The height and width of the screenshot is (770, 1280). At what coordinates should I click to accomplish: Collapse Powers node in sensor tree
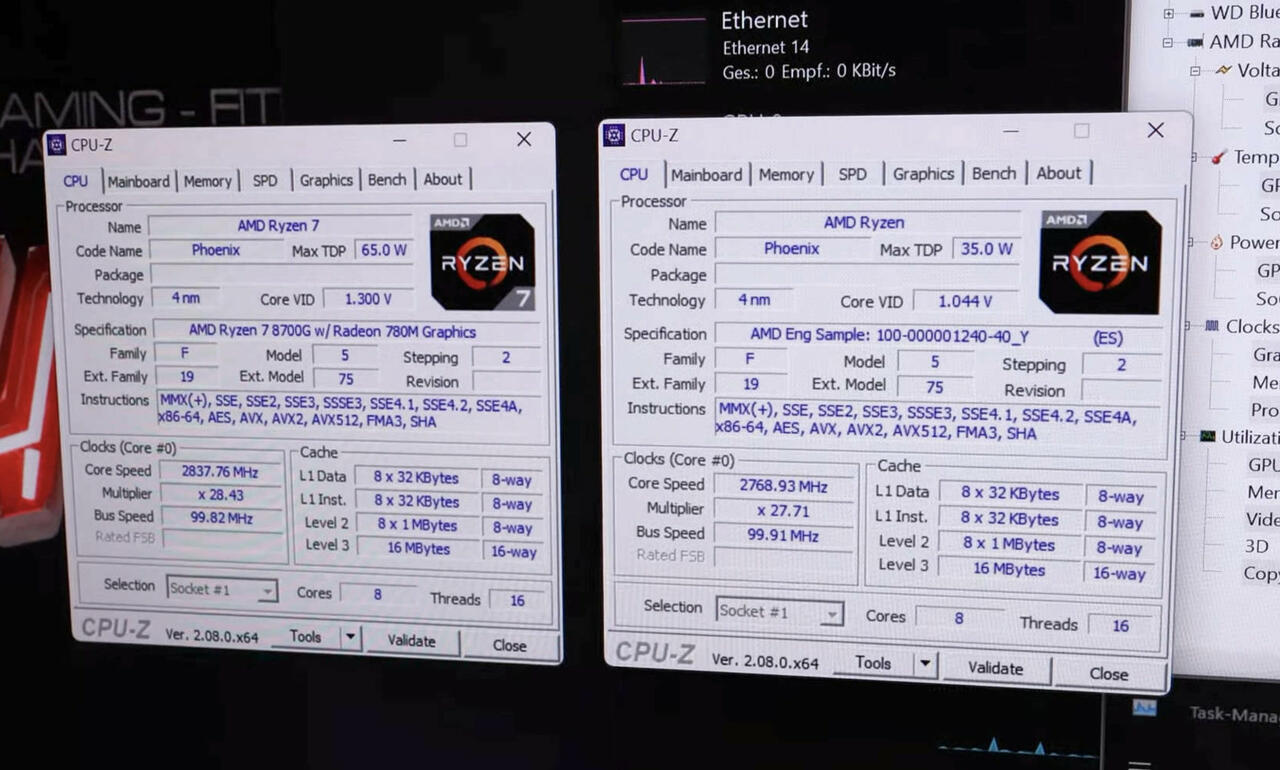pyautogui.click(x=1191, y=242)
